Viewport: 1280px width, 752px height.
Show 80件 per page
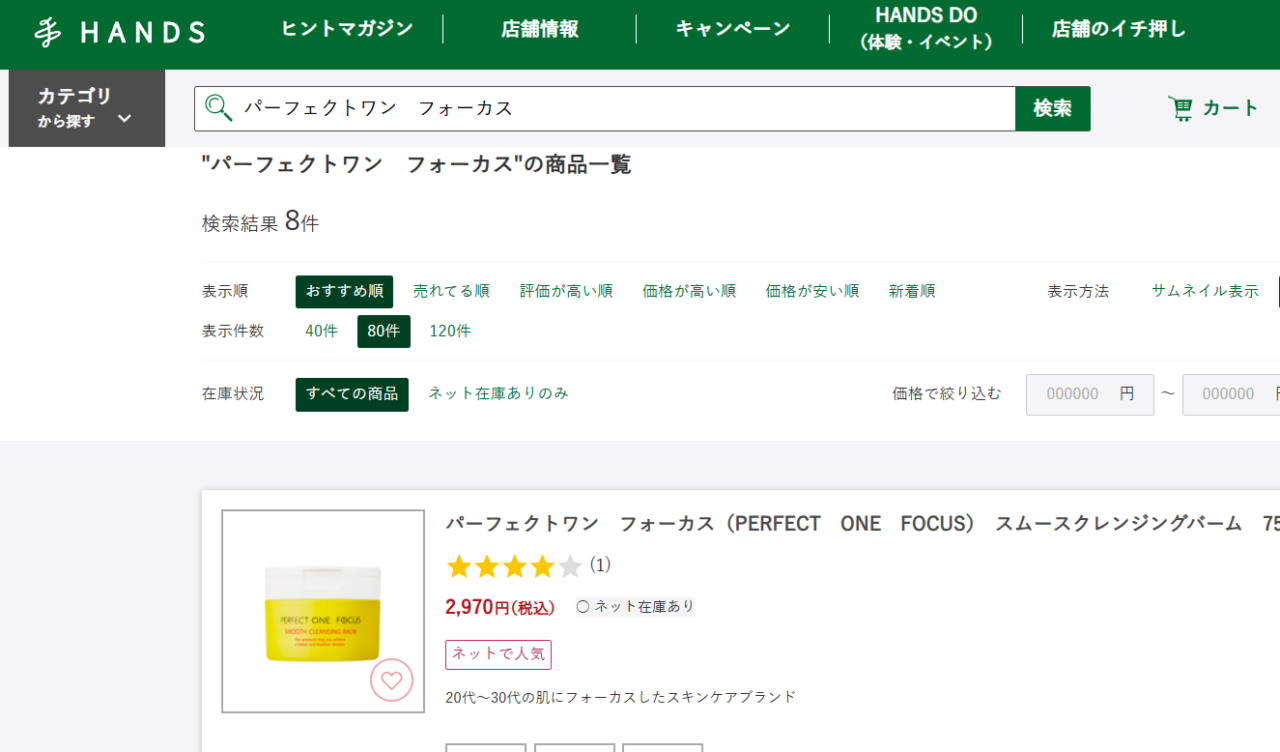tap(384, 331)
